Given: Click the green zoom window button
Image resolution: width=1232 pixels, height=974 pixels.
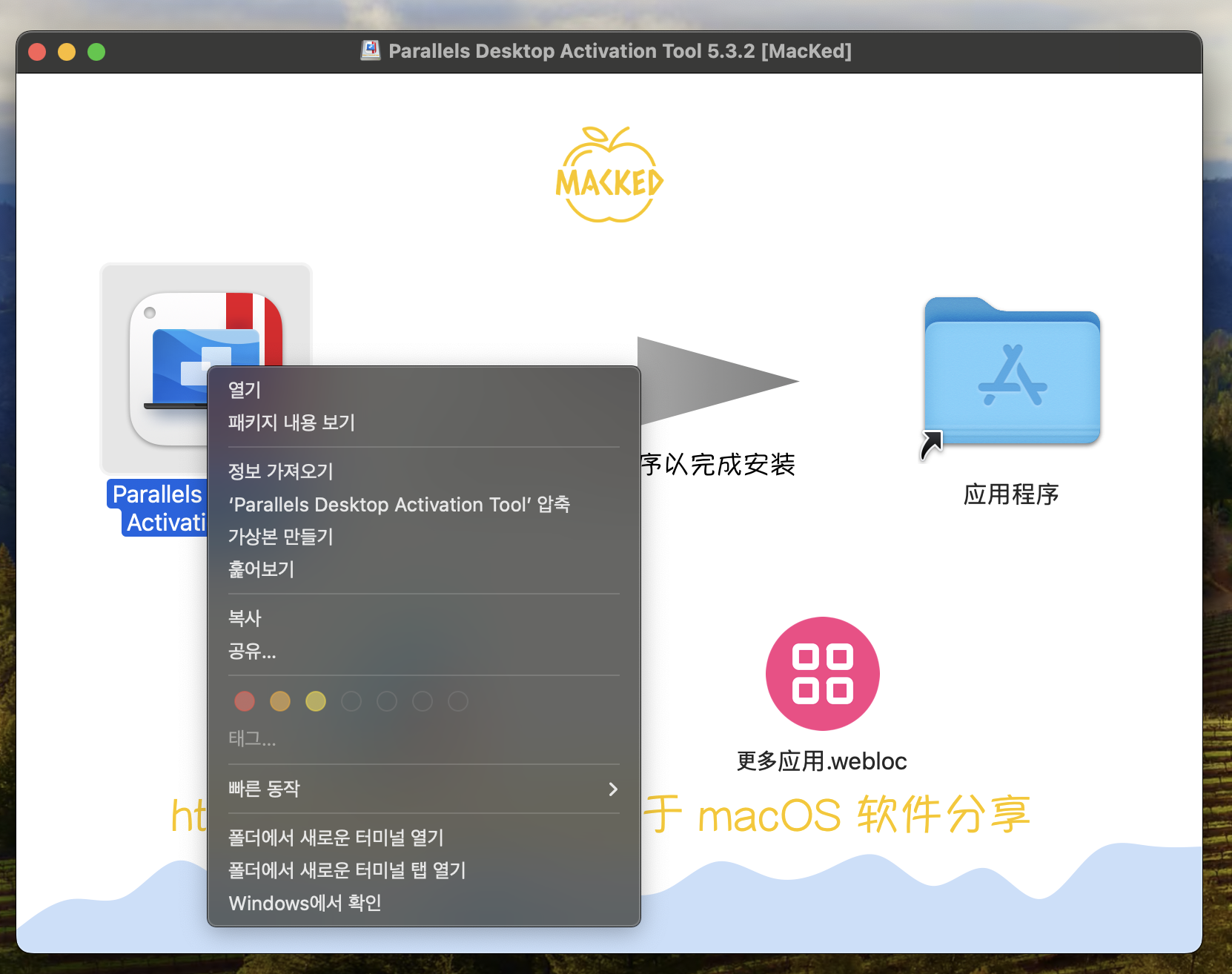Looking at the screenshot, I should [x=96, y=52].
